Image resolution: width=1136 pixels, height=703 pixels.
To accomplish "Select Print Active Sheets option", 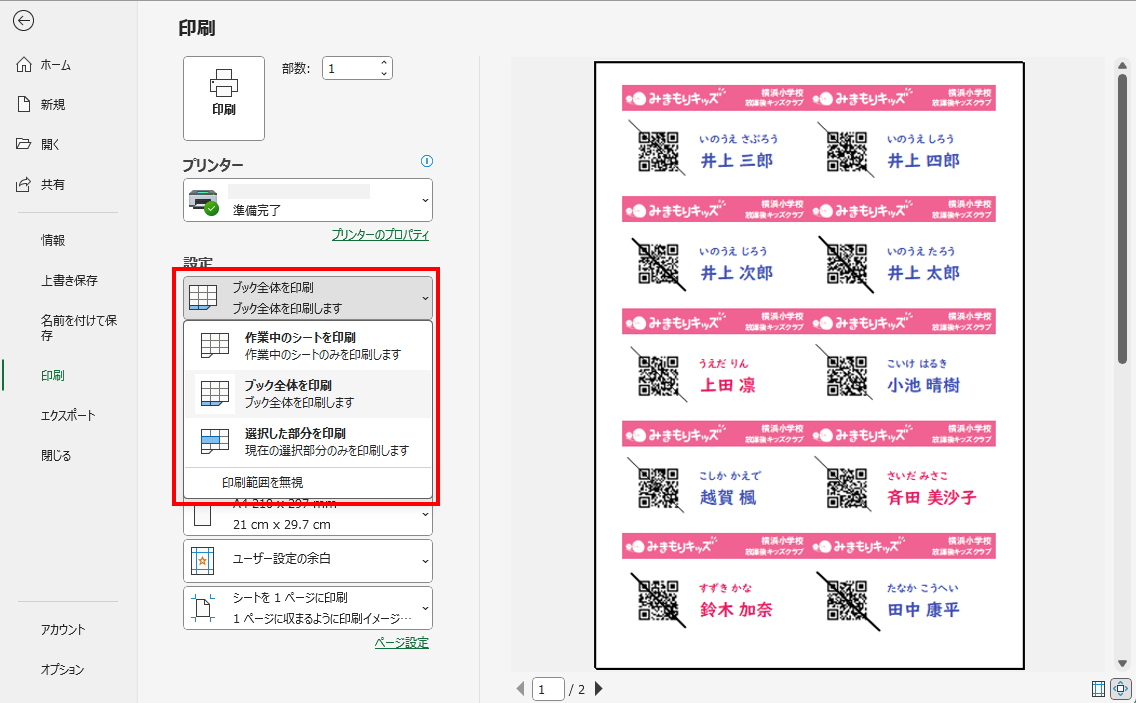I will point(308,346).
